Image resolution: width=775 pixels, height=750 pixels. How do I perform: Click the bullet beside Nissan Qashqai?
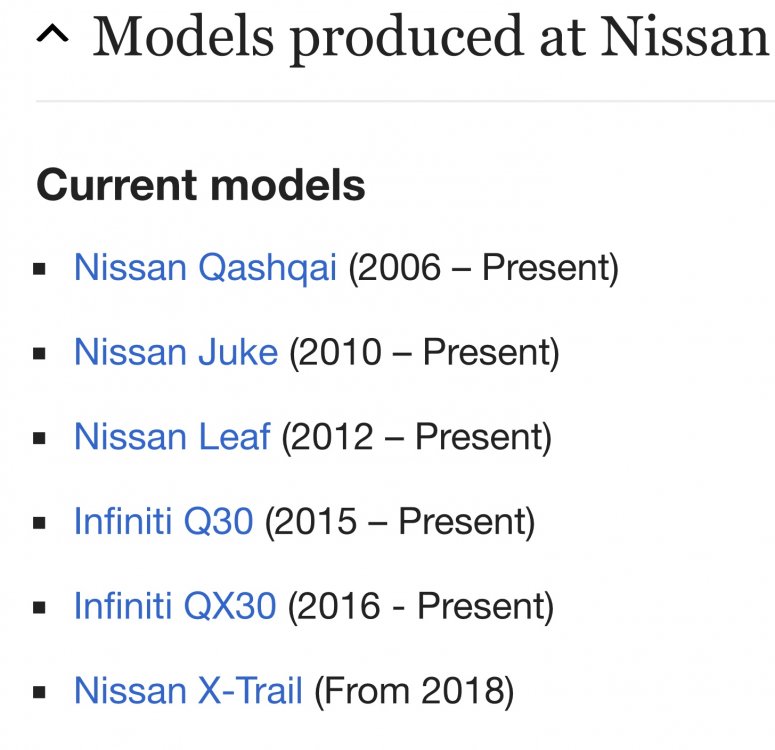[x=39, y=269]
